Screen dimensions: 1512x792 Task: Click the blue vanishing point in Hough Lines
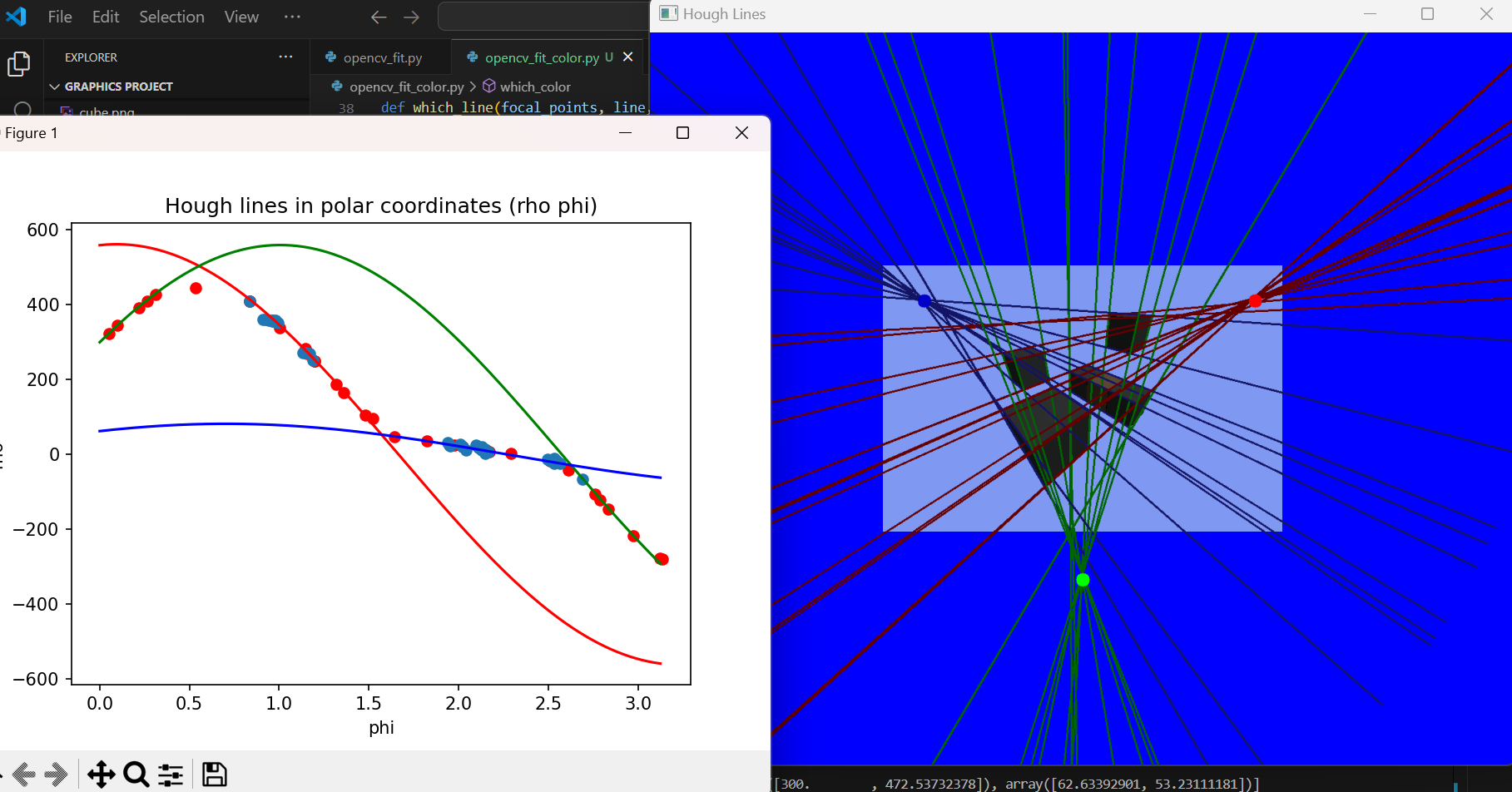(924, 301)
